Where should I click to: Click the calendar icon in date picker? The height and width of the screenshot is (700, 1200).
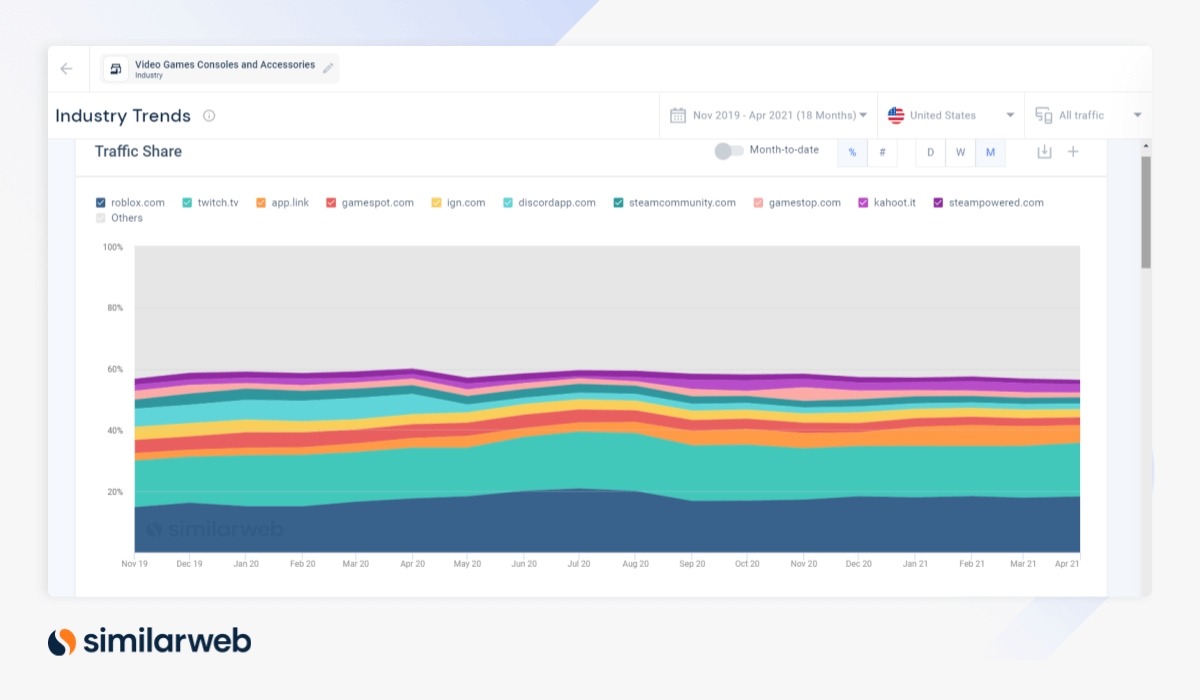(678, 115)
